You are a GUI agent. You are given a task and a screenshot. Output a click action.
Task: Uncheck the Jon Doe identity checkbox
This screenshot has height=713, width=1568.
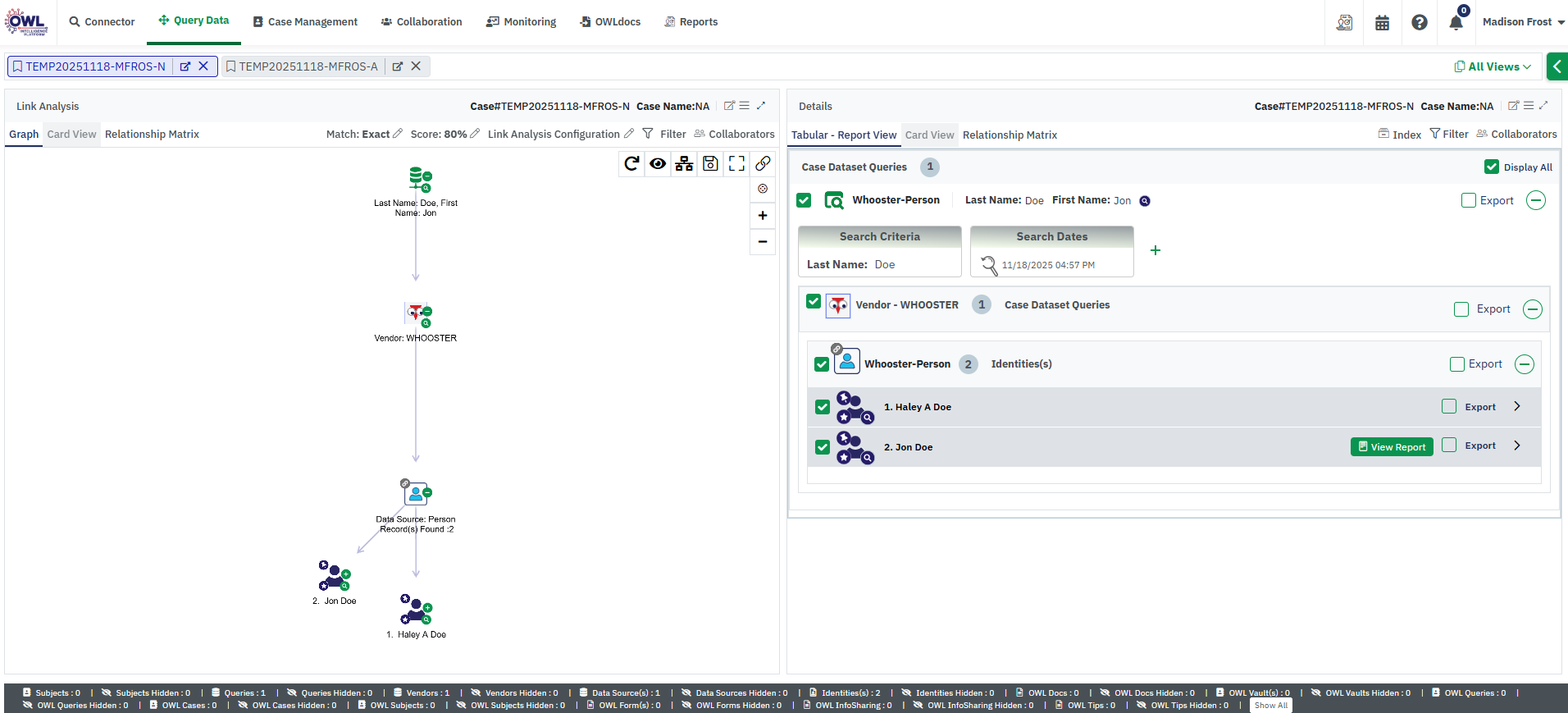(823, 447)
